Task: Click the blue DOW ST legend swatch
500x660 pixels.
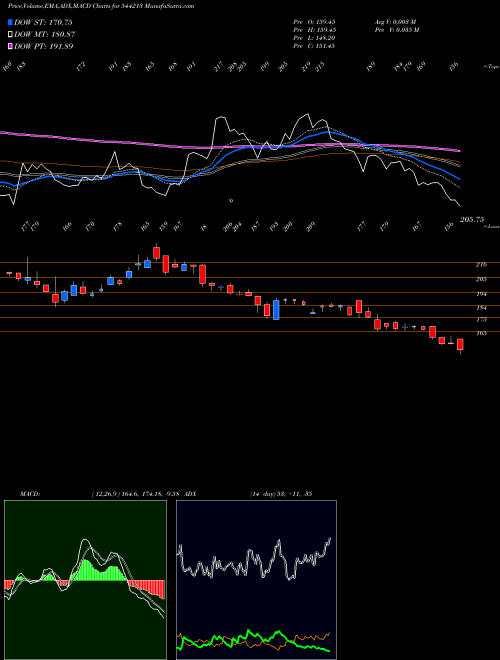Action: click(x=11, y=22)
